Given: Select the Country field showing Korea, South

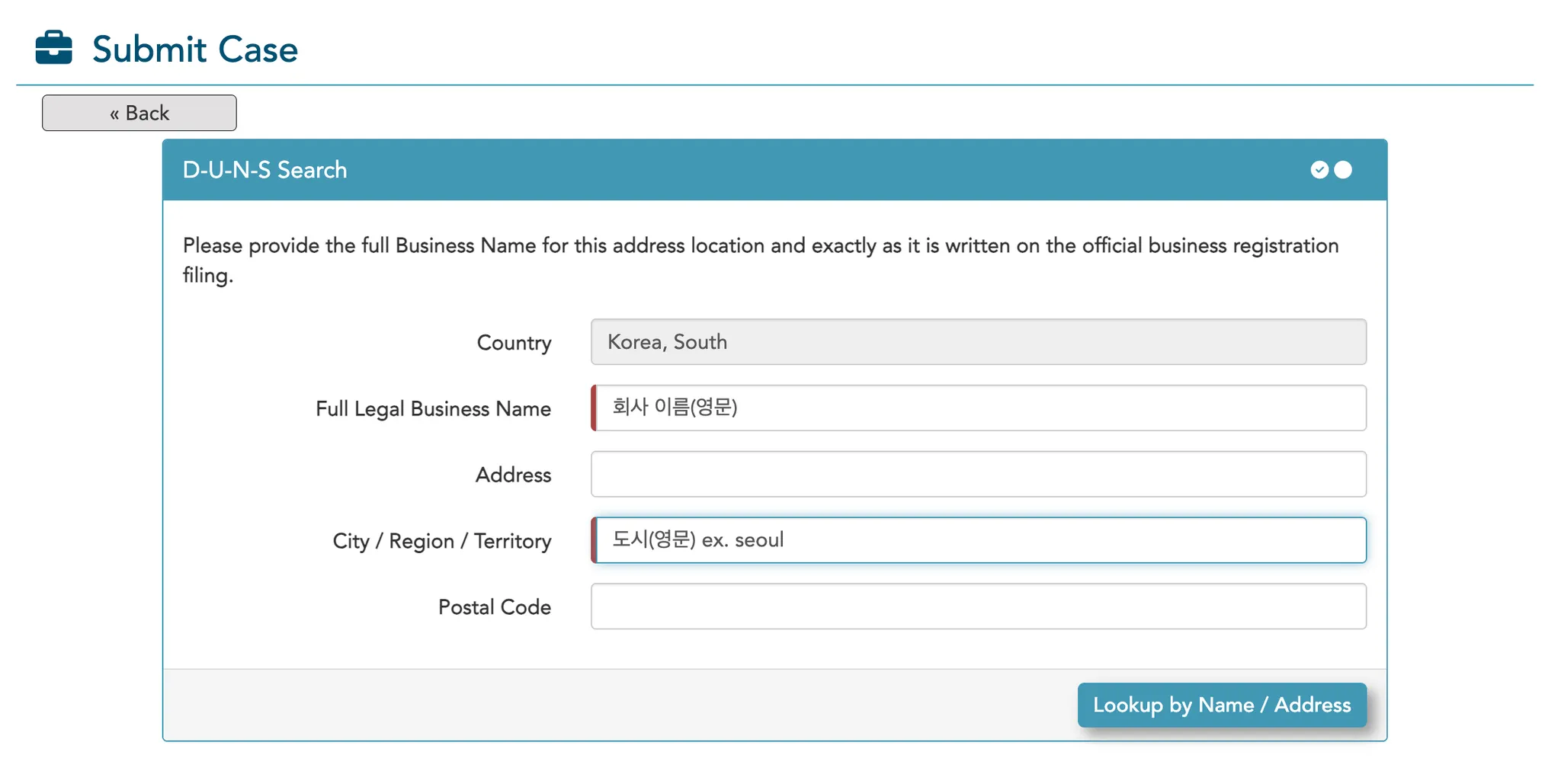Looking at the screenshot, I should pyautogui.click(x=979, y=342).
